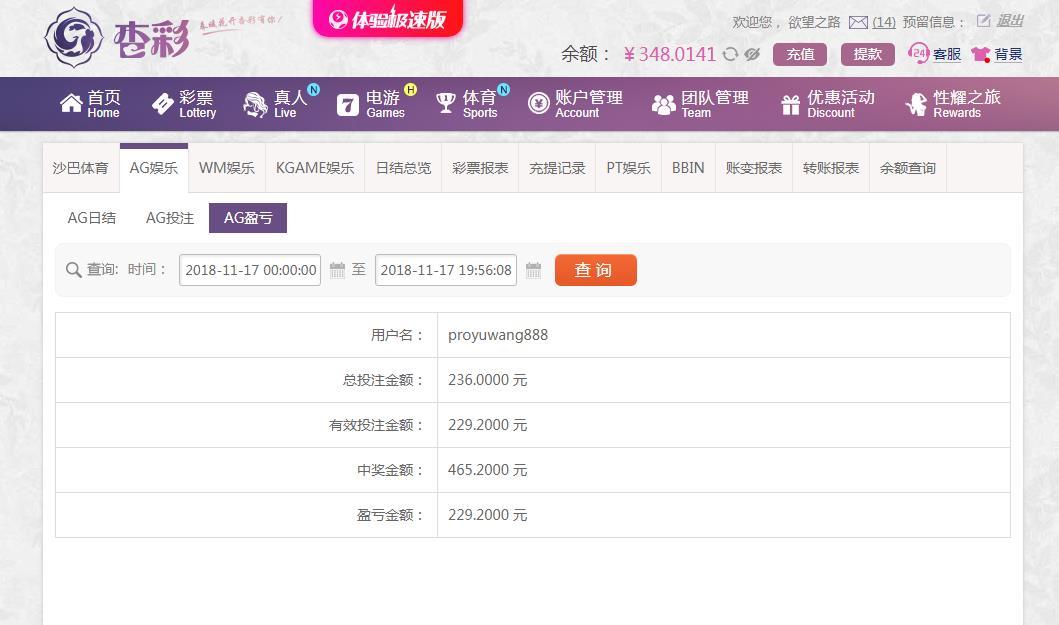
Task: Open the 背景 link
Action: tap(1008, 54)
